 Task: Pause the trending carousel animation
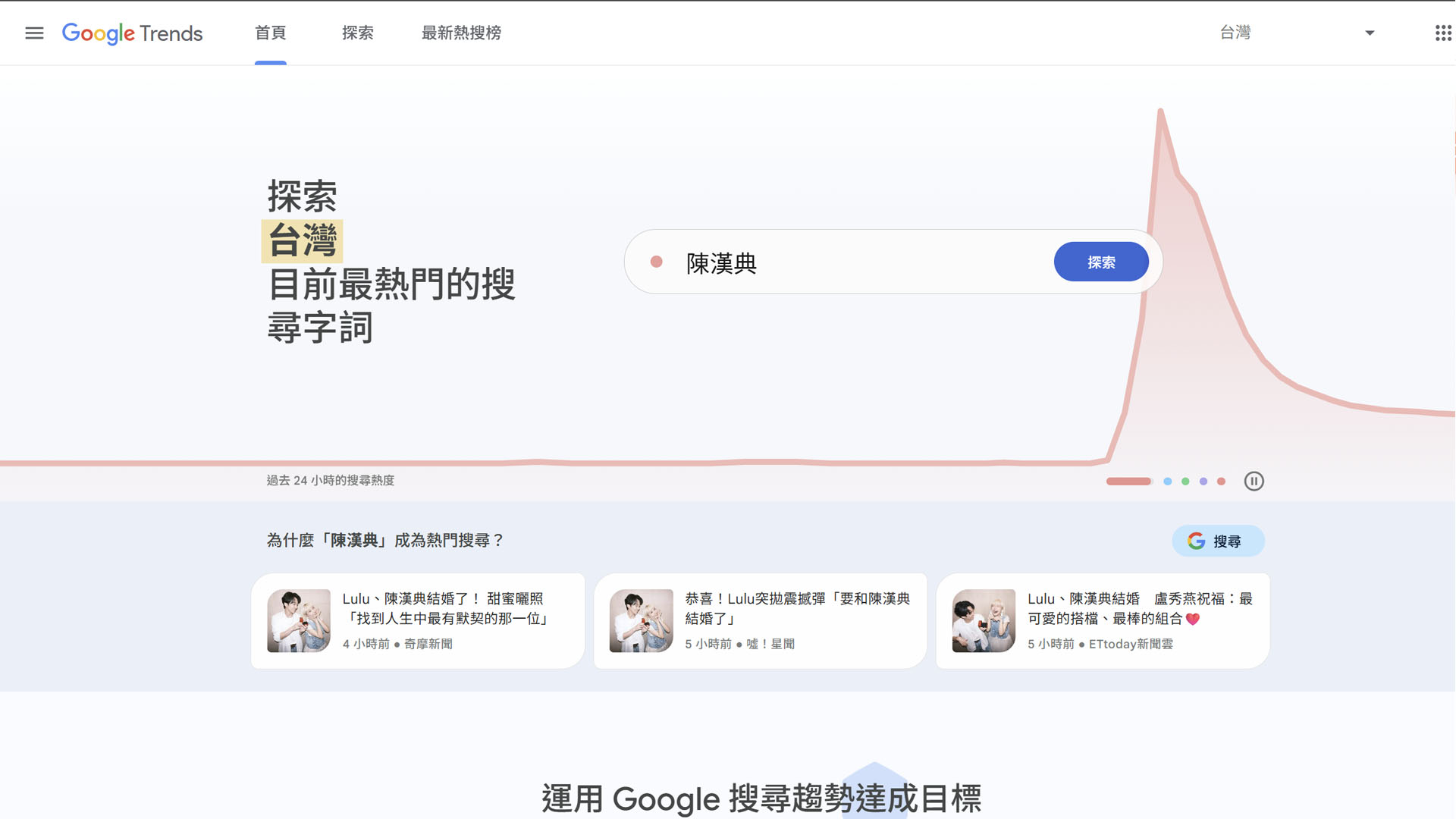[x=1254, y=481]
